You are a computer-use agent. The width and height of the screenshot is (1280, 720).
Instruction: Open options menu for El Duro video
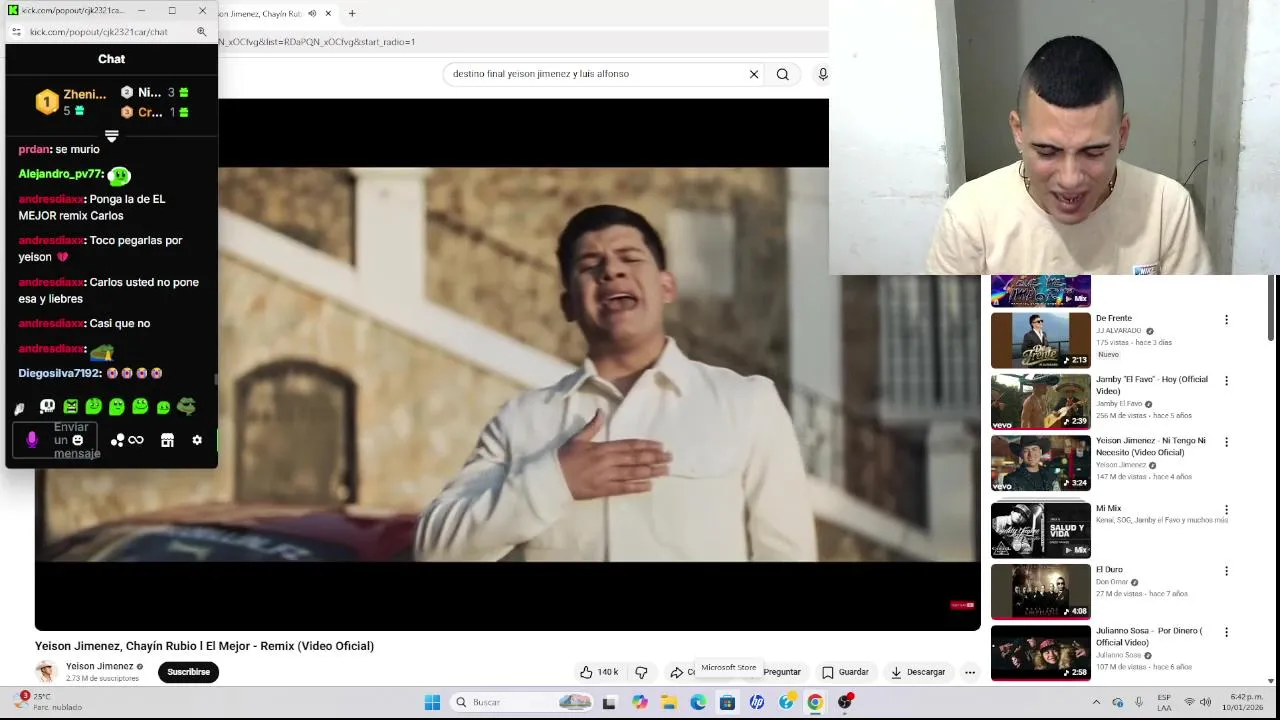tap(1226, 571)
